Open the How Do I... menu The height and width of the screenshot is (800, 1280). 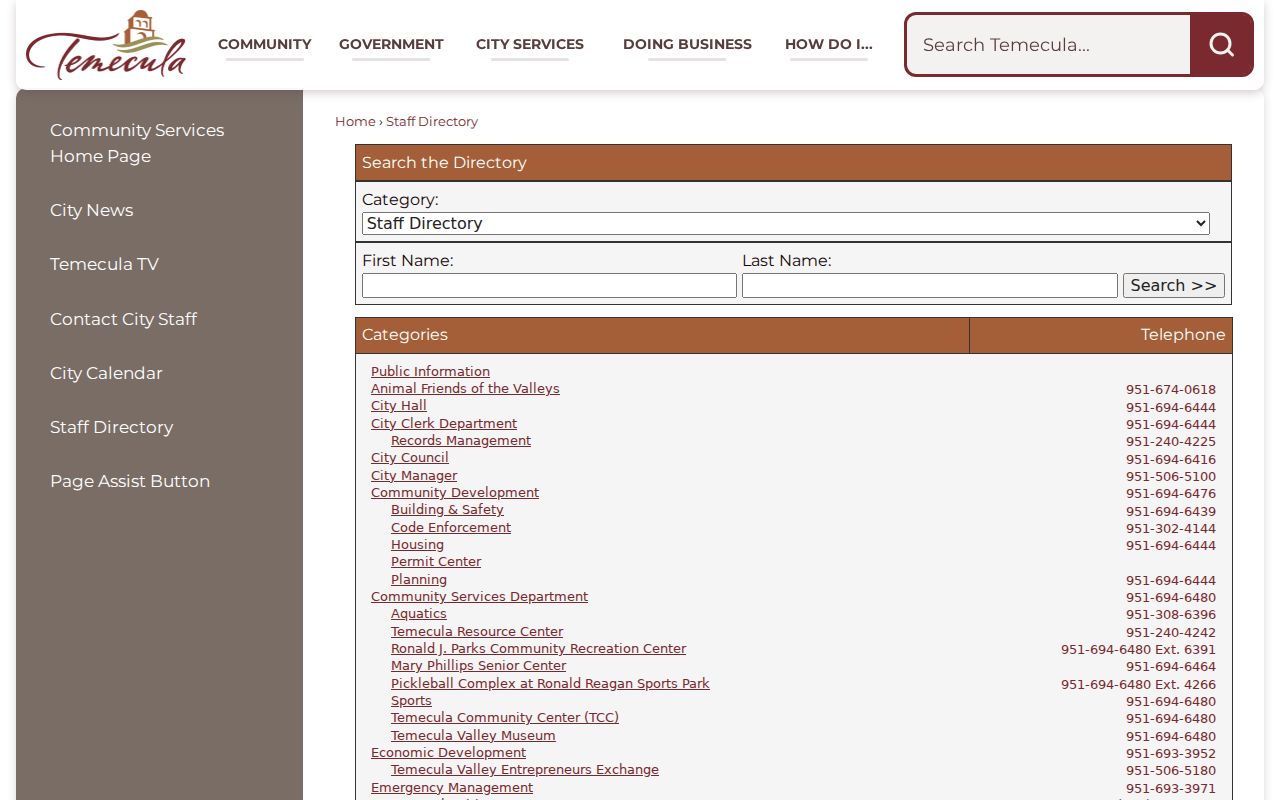point(829,44)
